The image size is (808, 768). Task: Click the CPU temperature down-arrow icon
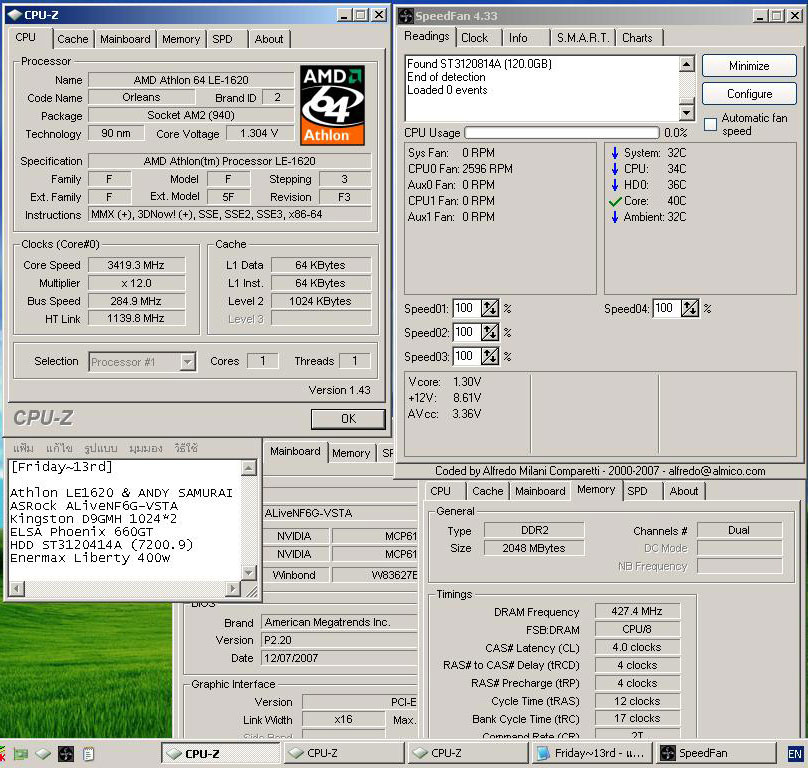click(615, 169)
